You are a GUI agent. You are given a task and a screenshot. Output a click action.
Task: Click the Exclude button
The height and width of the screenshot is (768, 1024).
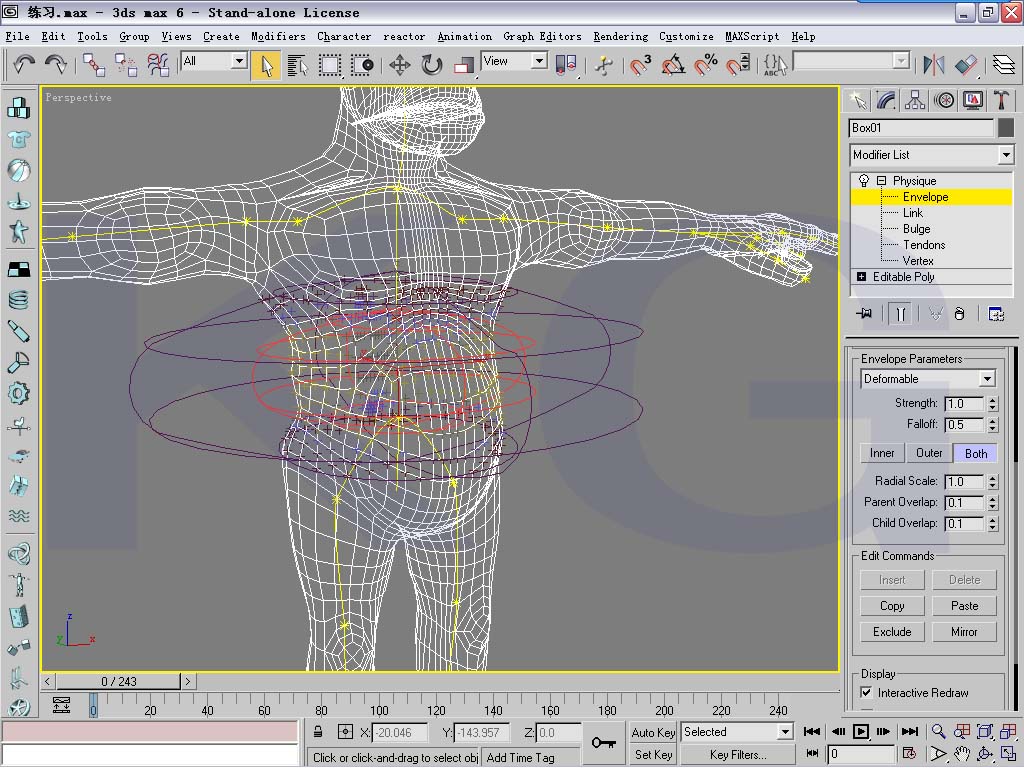click(x=892, y=632)
